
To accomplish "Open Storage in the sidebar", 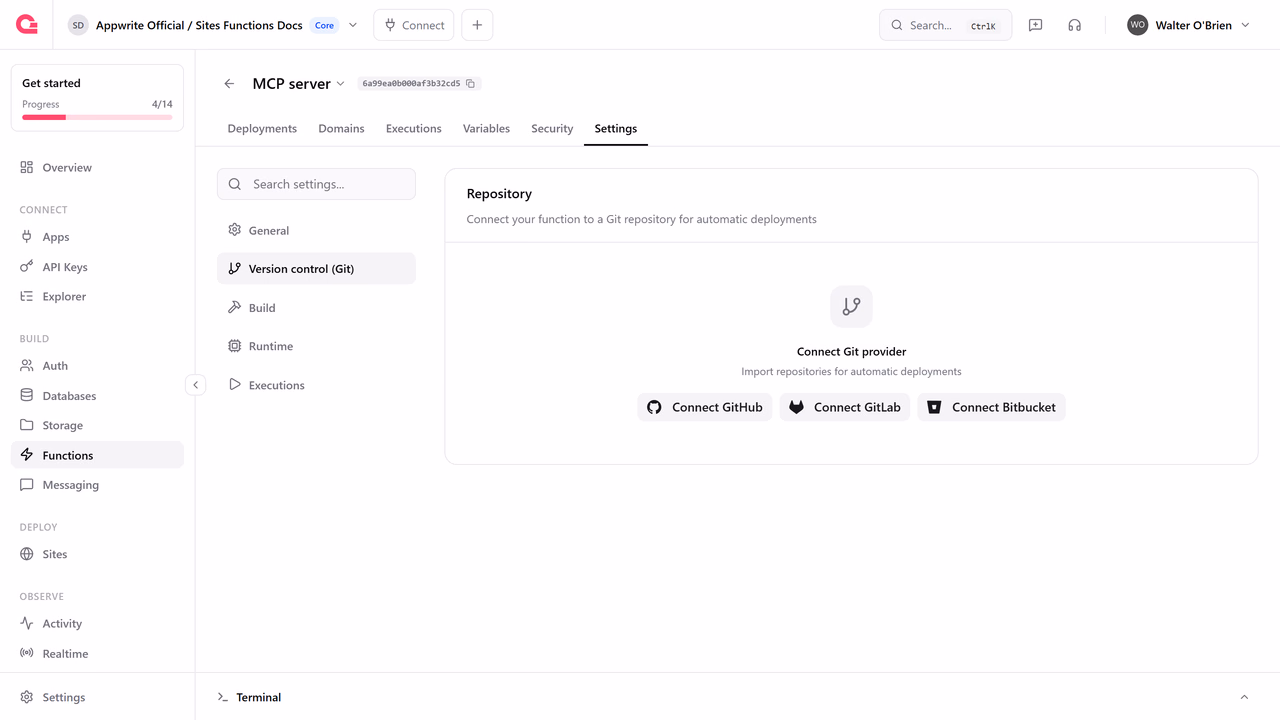I will (97, 425).
